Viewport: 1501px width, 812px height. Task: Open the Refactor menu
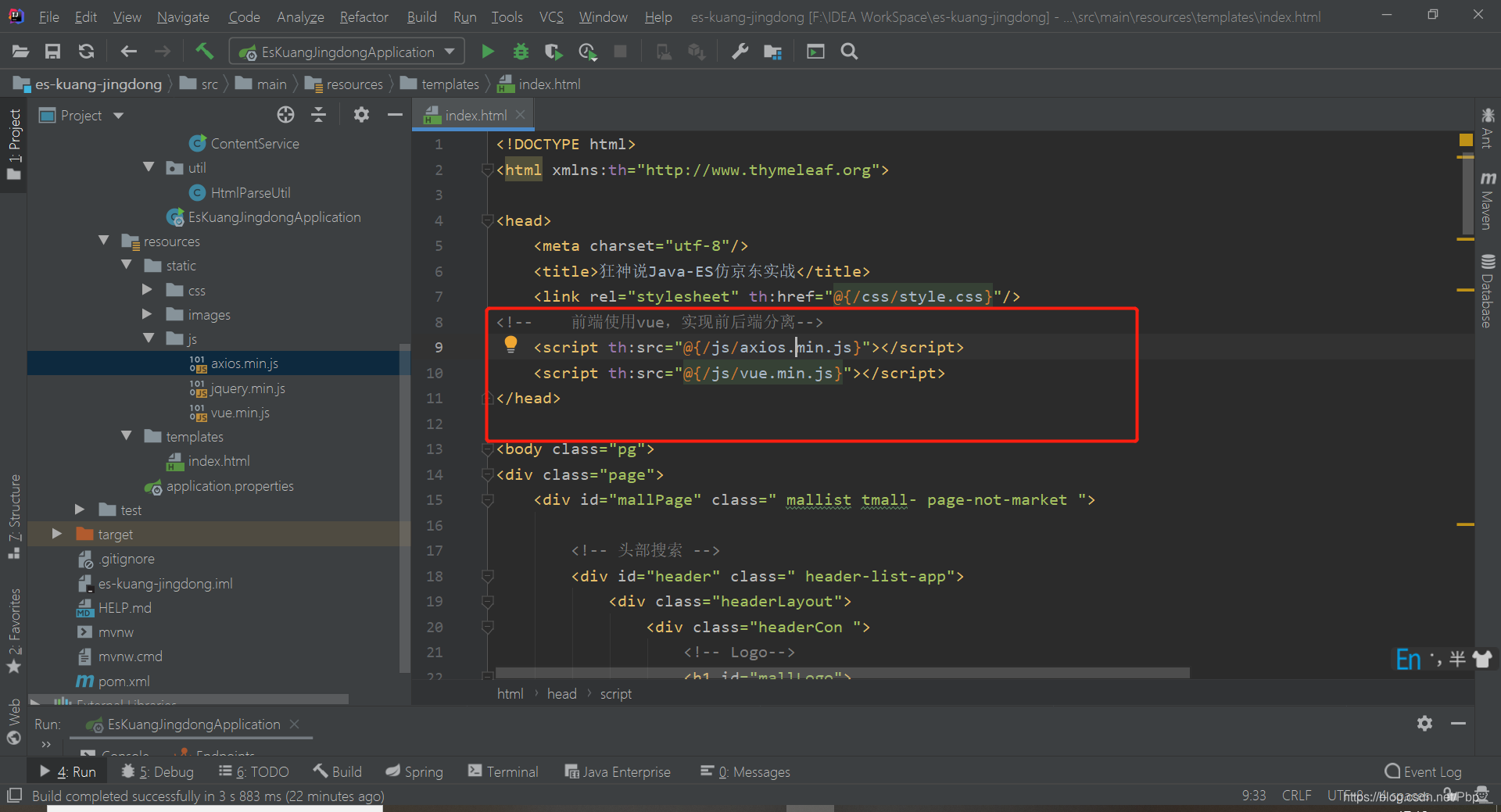pos(364,16)
